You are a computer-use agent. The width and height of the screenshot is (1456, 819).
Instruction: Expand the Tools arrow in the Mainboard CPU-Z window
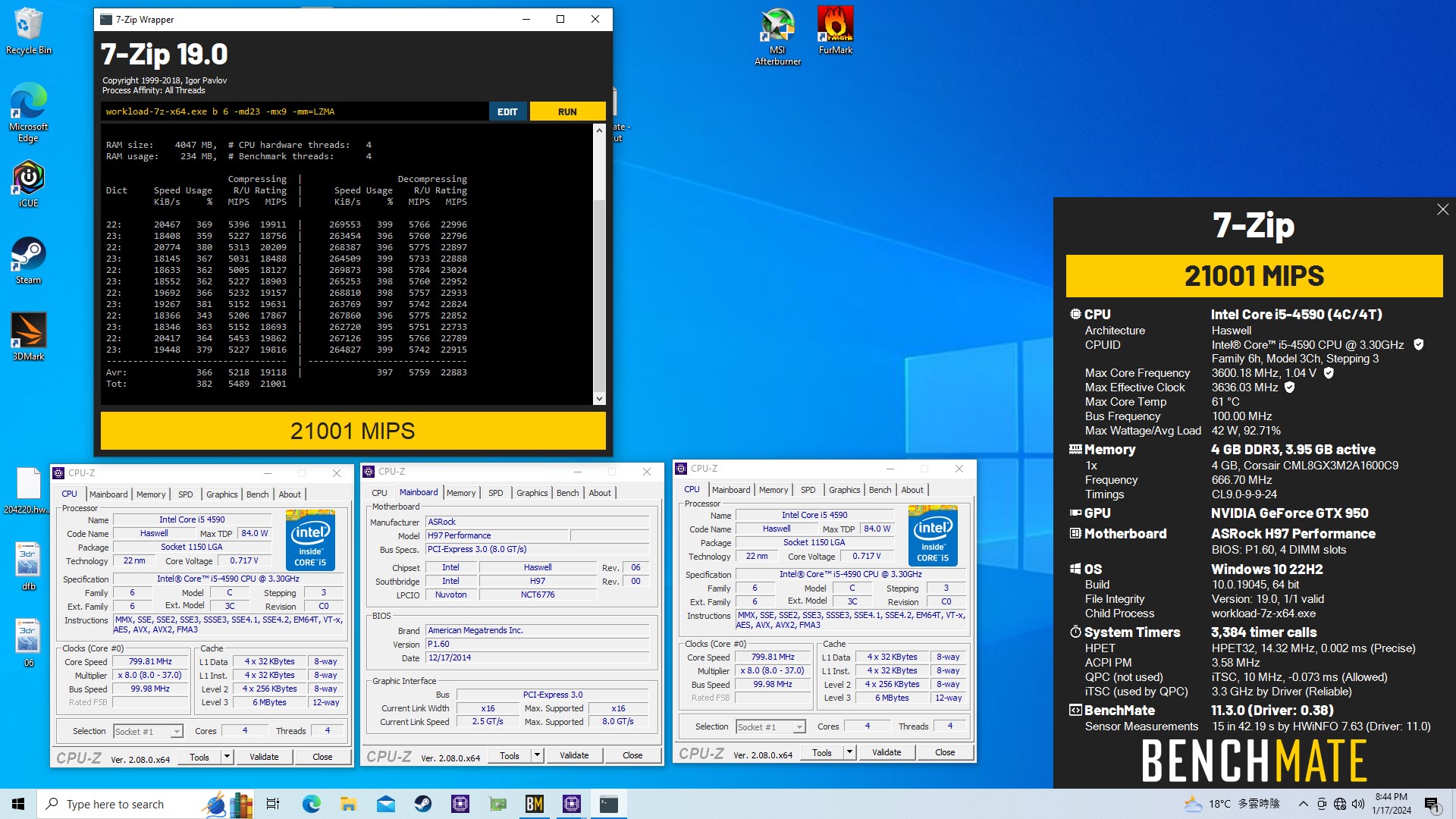(537, 755)
